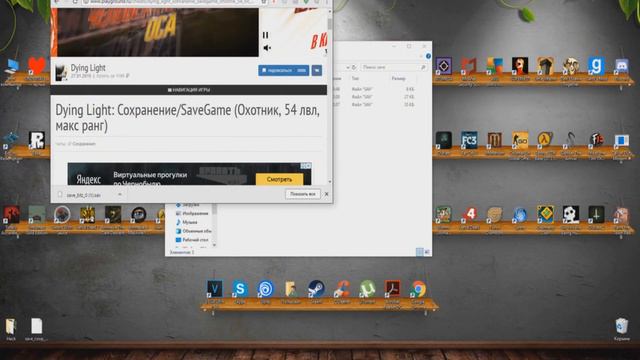The width and height of the screenshot is (640, 360).
Task: Open the red heart desktop shortcut
Action: tap(36, 65)
